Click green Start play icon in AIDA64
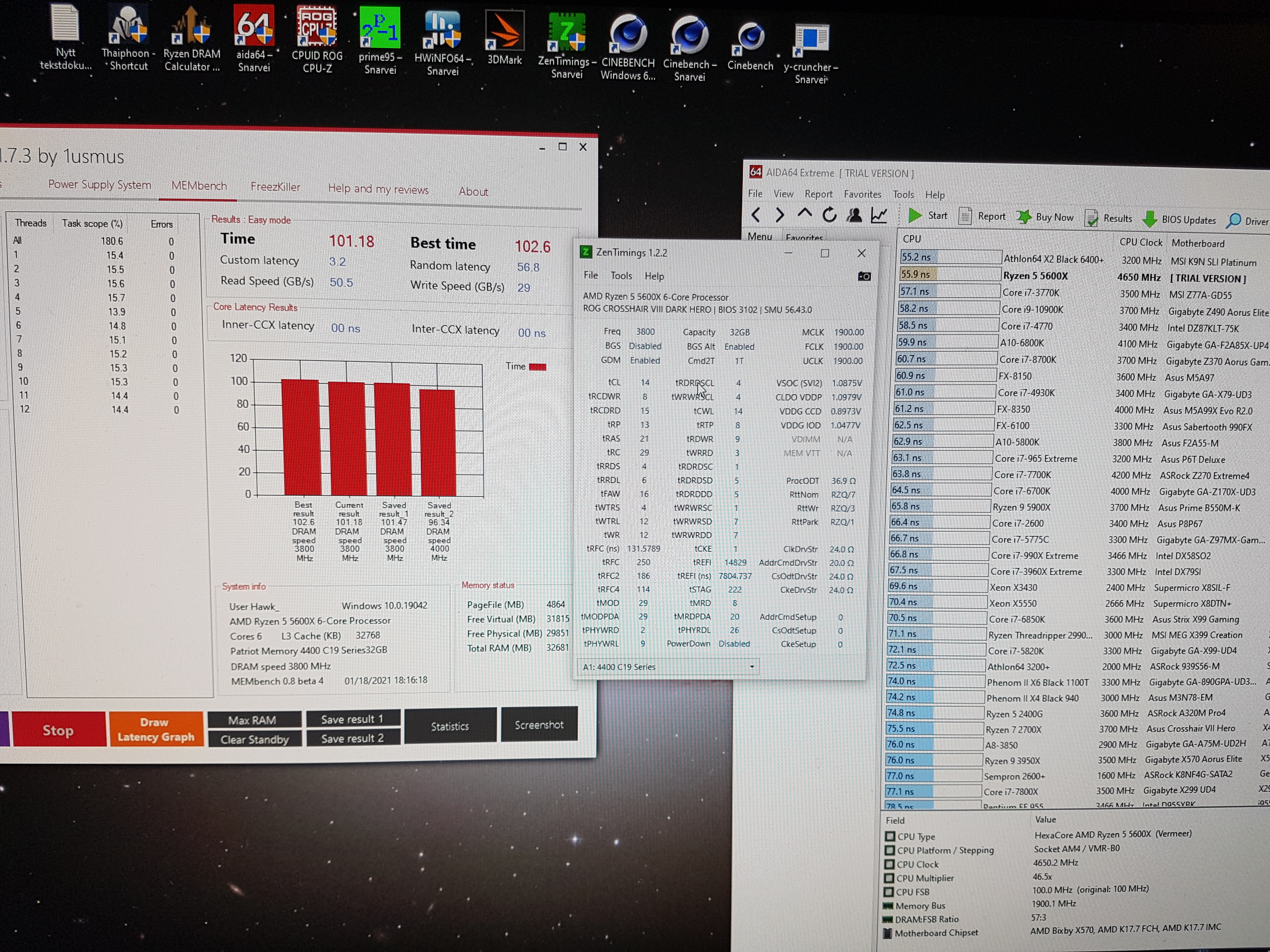The height and width of the screenshot is (952, 1270). tap(915, 216)
